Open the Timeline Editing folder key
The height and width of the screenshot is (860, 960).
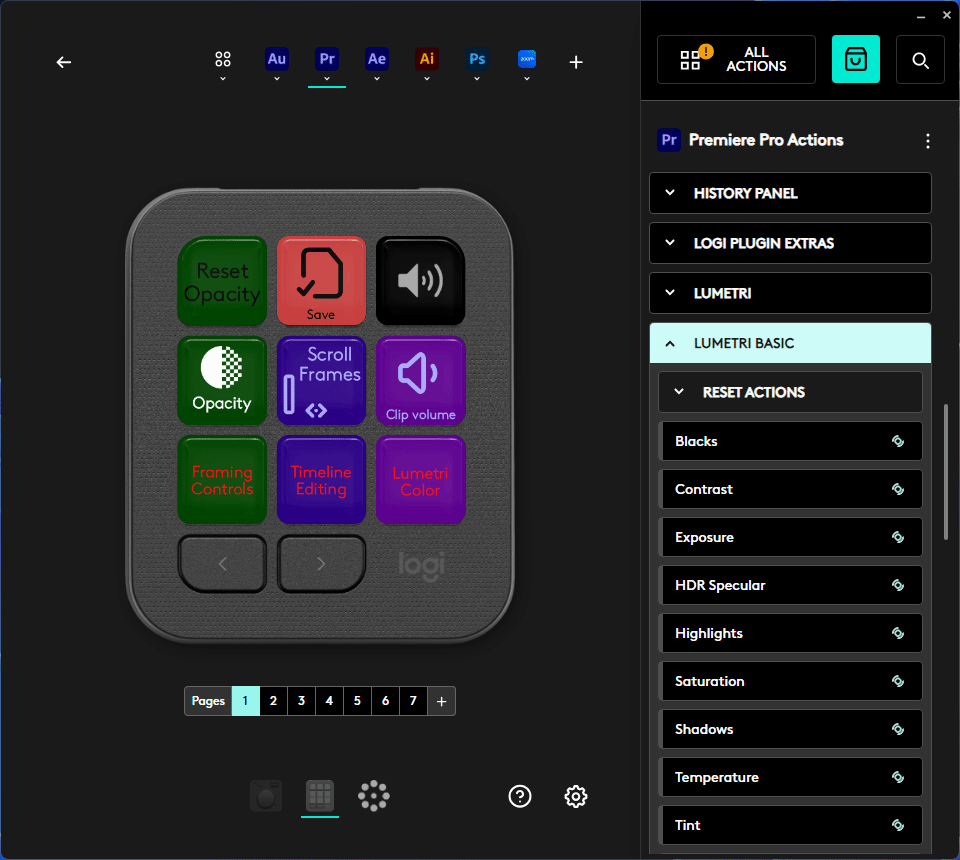pos(321,479)
